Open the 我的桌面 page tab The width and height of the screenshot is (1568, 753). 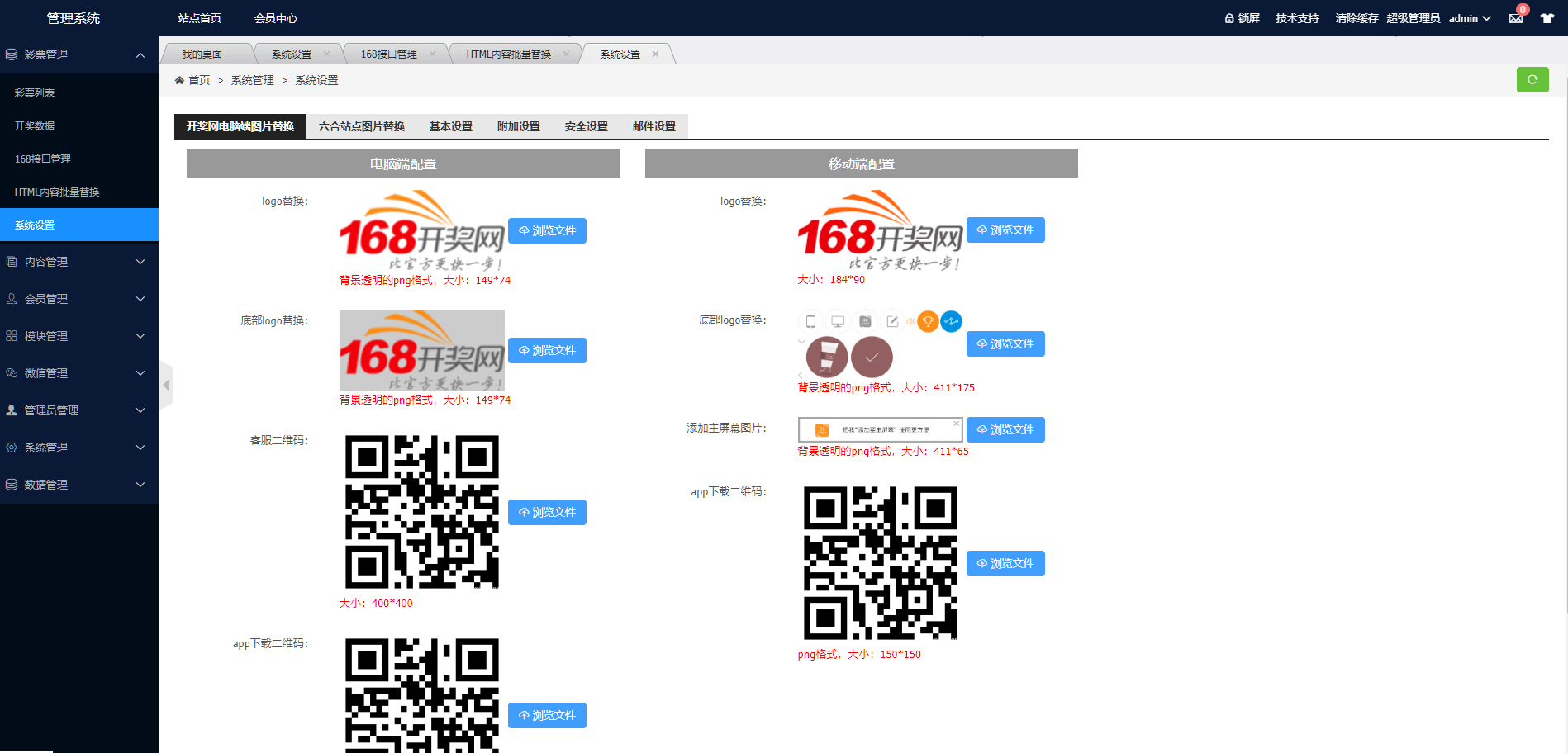coord(202,54)
